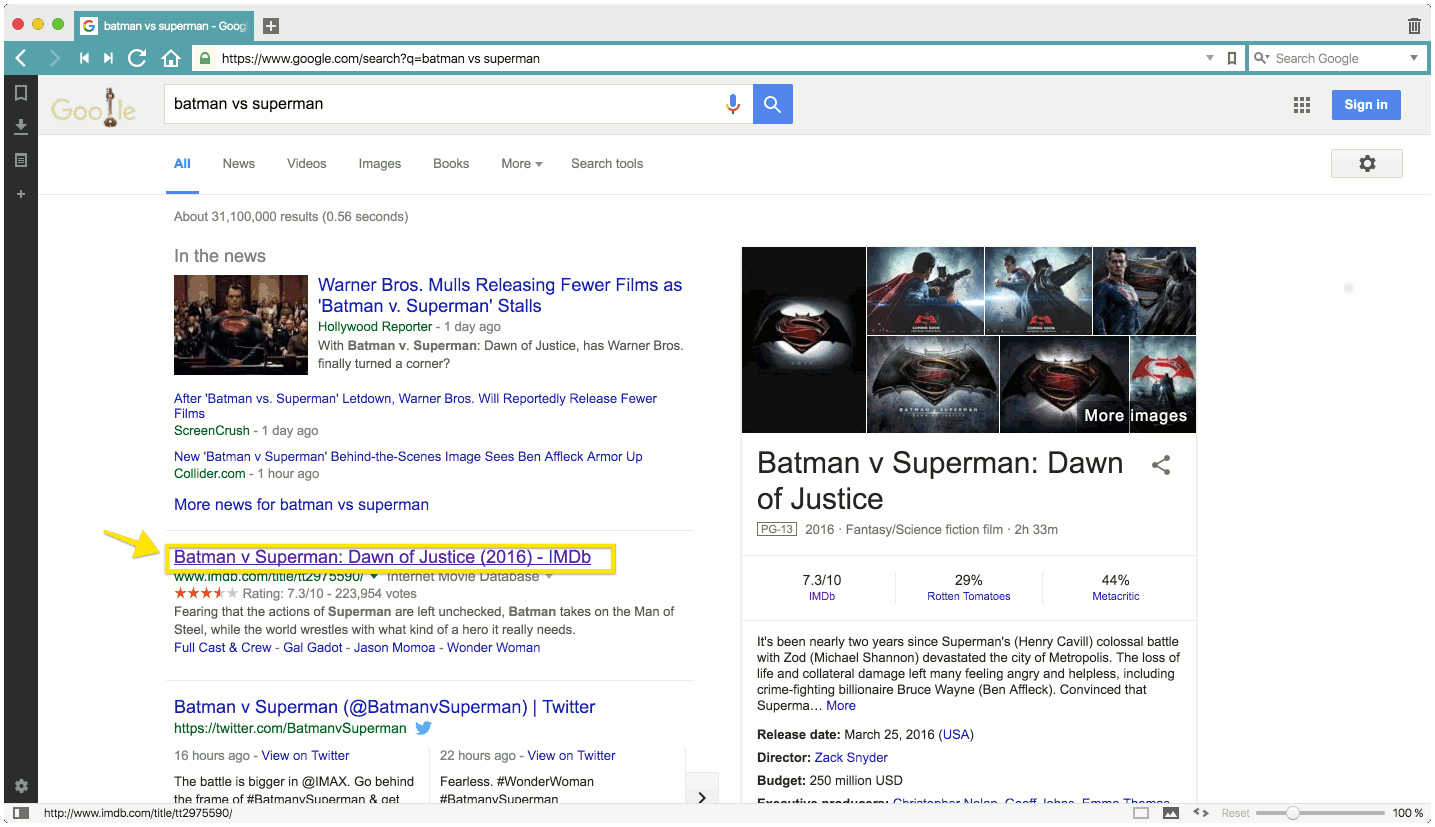Open the Zack Snyder director link
Image resolution: width=1435 pixels, height=827 pixels.
(851, 757)
